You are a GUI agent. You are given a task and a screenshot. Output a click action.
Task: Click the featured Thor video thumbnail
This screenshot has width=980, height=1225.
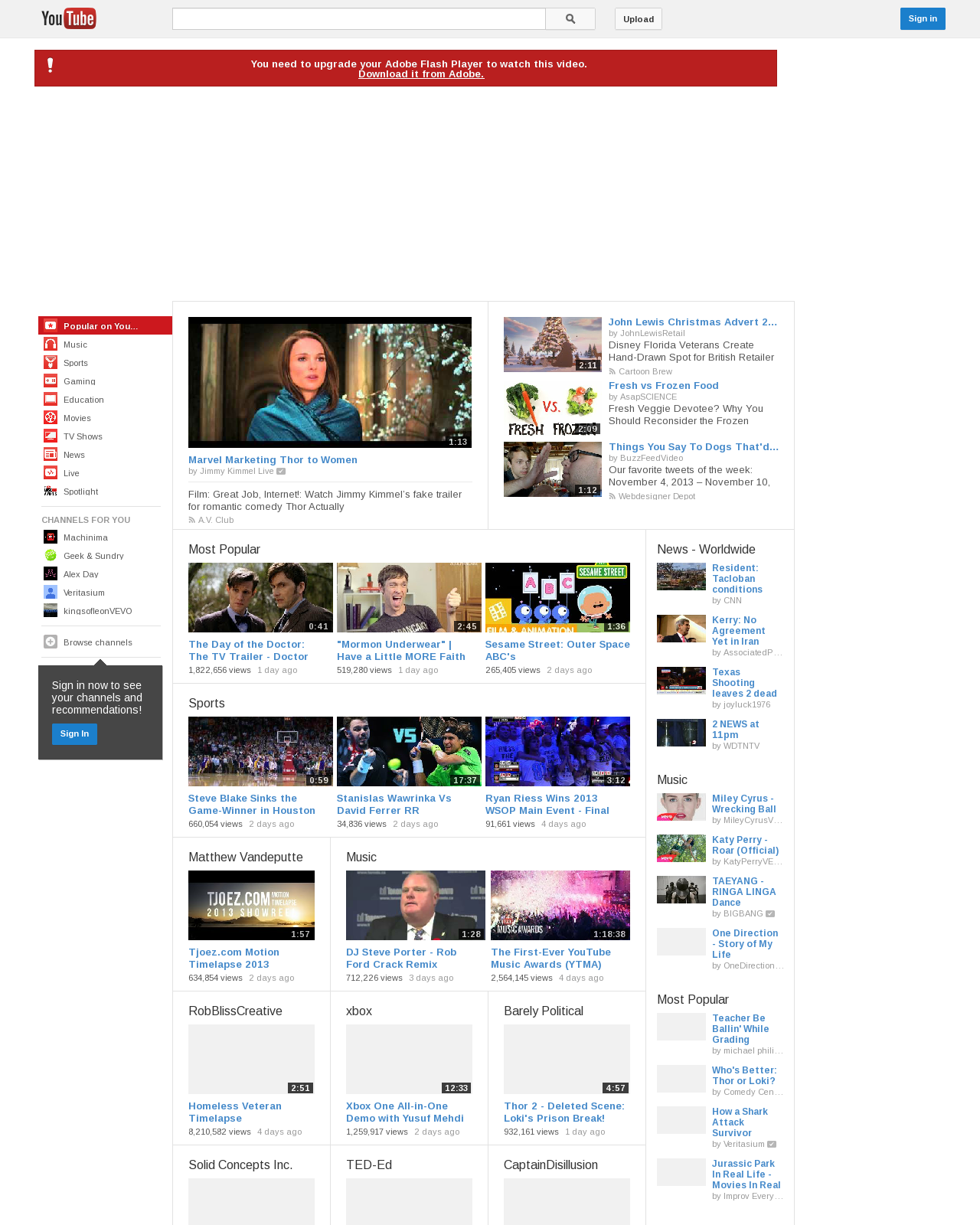330,382
